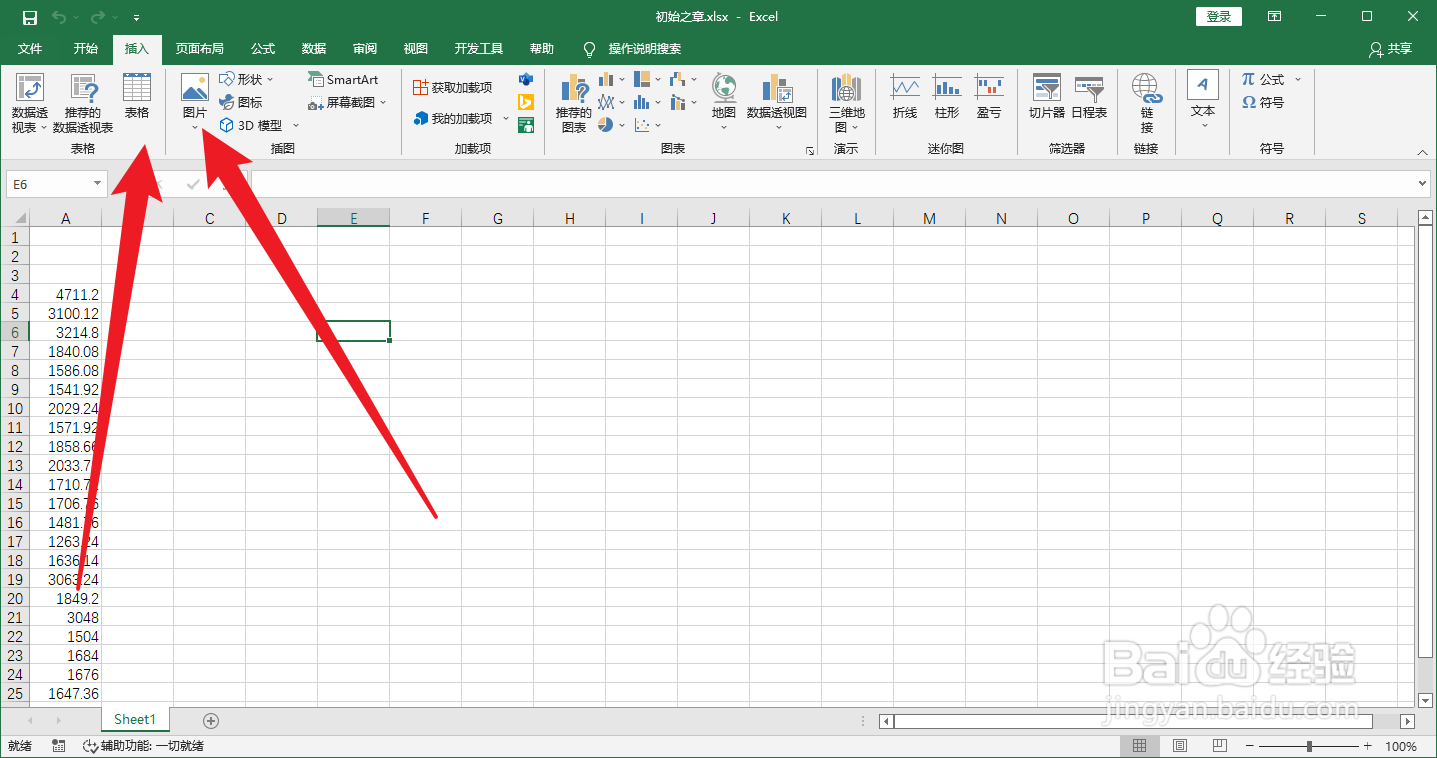
Task: Insert a Timeline (日程表)
Action: 1089,97
